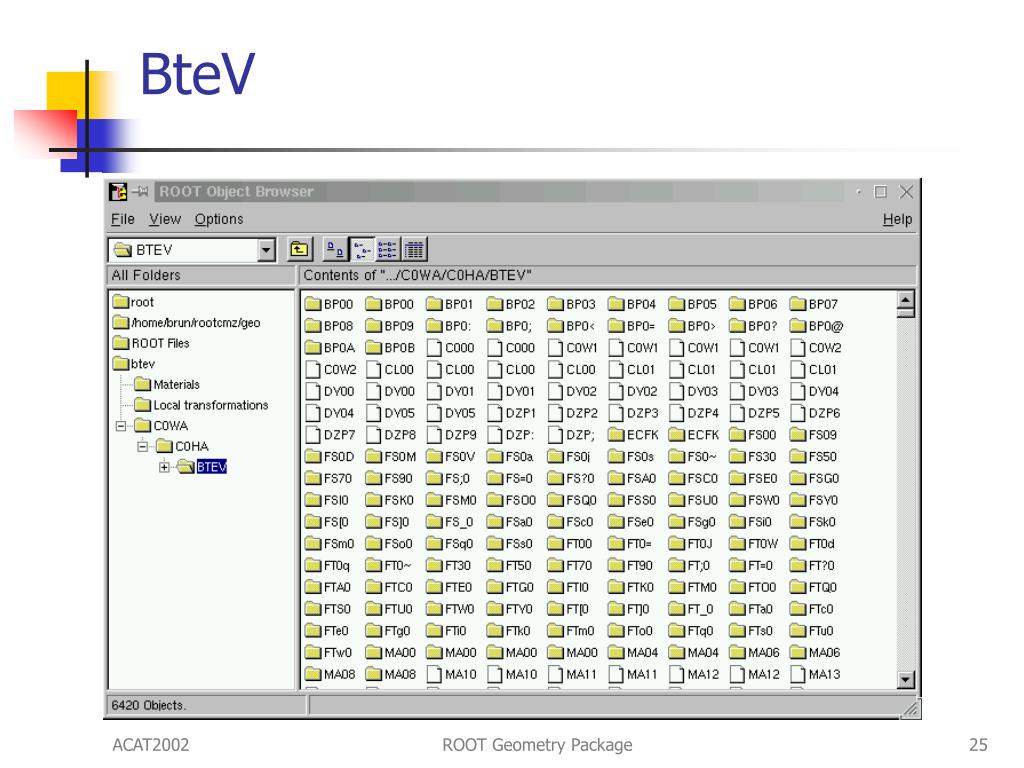The width and height of the screenshot is (1024, 768).
Task: Click the 6420 Objects status bar text
Action: pos(149,706)
